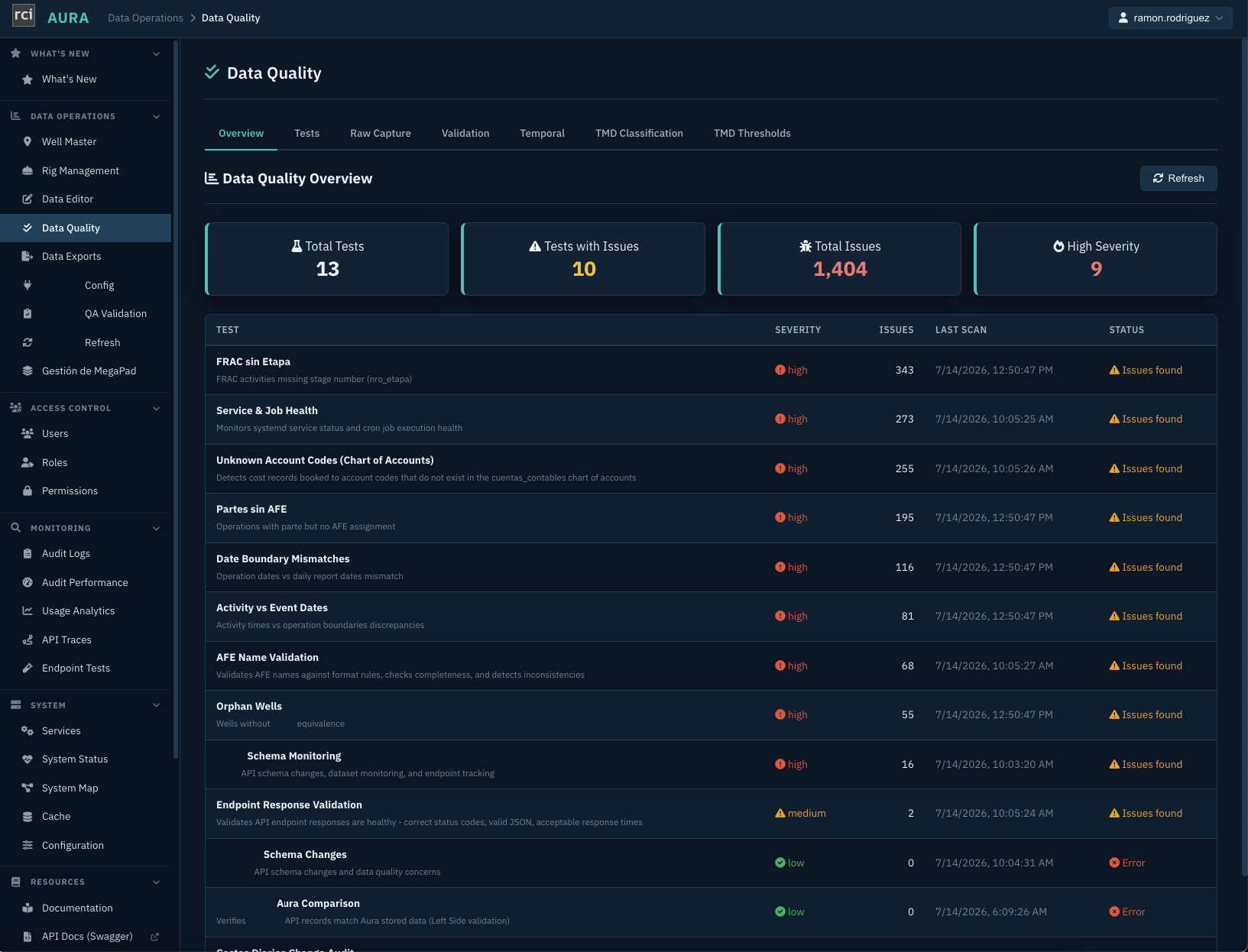This screenshot has height=952, width=1248.
Task: Click the Partes sin AFE test title
Action: click(x=251, y=509)
